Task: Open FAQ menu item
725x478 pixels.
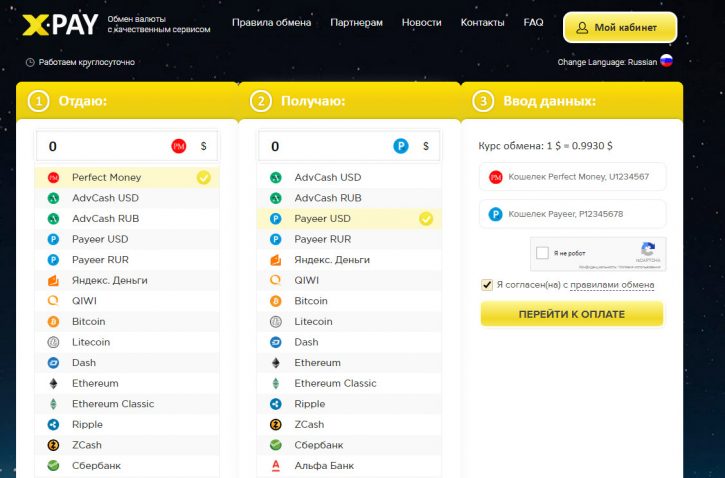Action: (x=534, y=22)
